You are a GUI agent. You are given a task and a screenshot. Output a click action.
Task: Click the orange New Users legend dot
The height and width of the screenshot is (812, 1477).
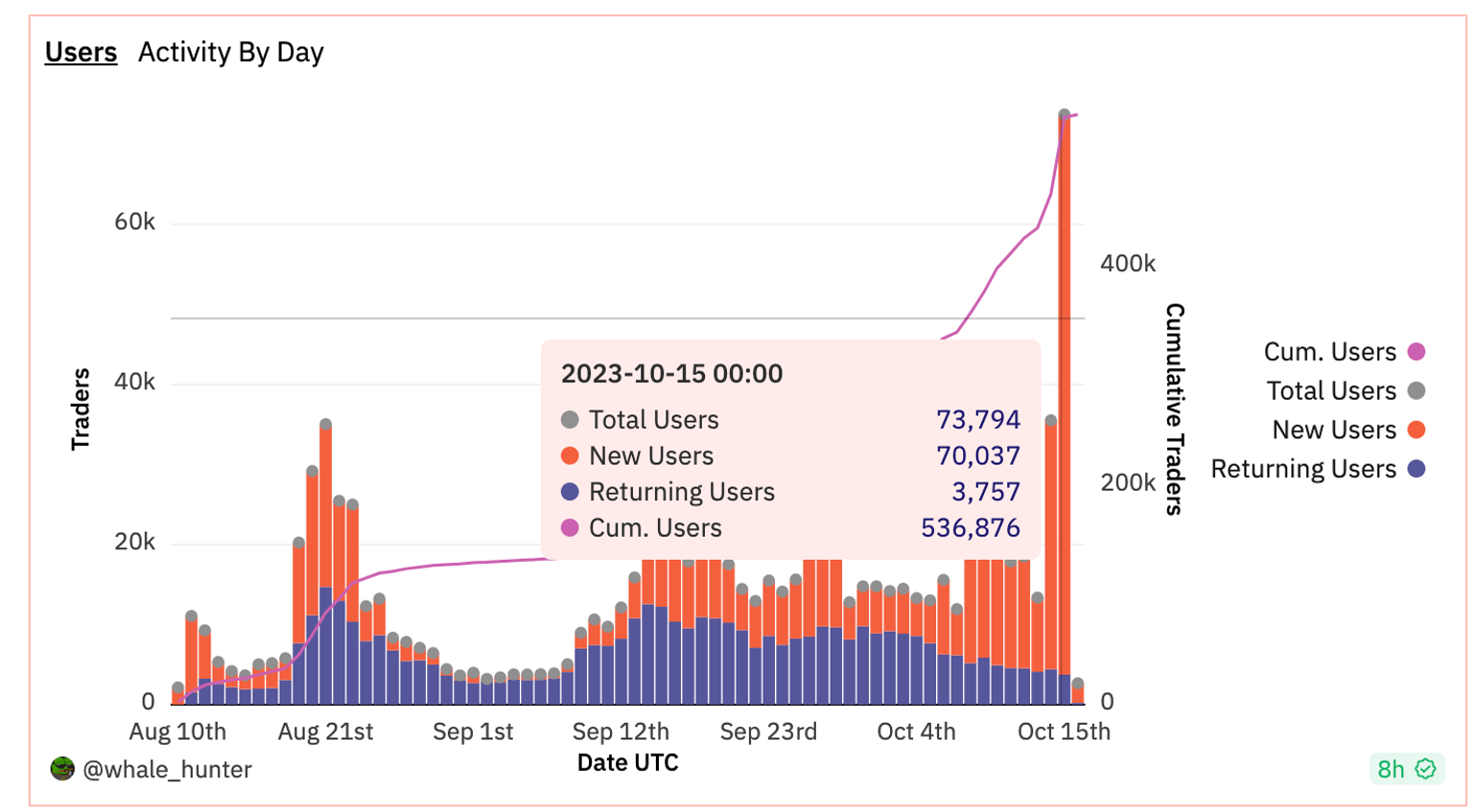pos(1416,430)
